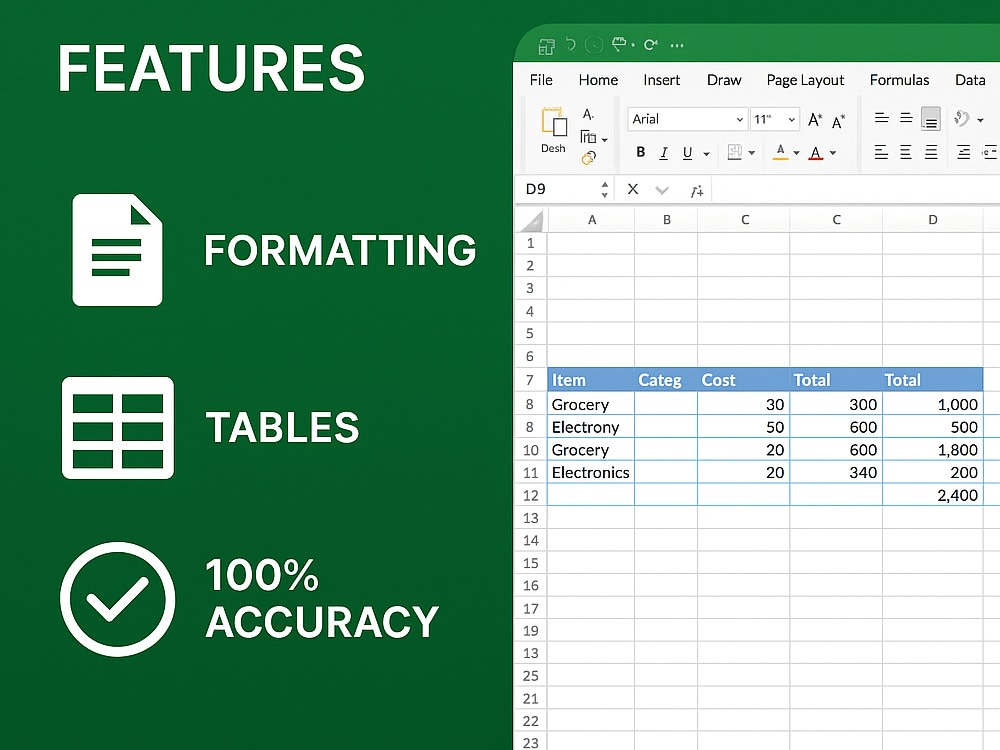Toggle italic formatting
The height and width of the screenshot is (750, 1000).
664,152
